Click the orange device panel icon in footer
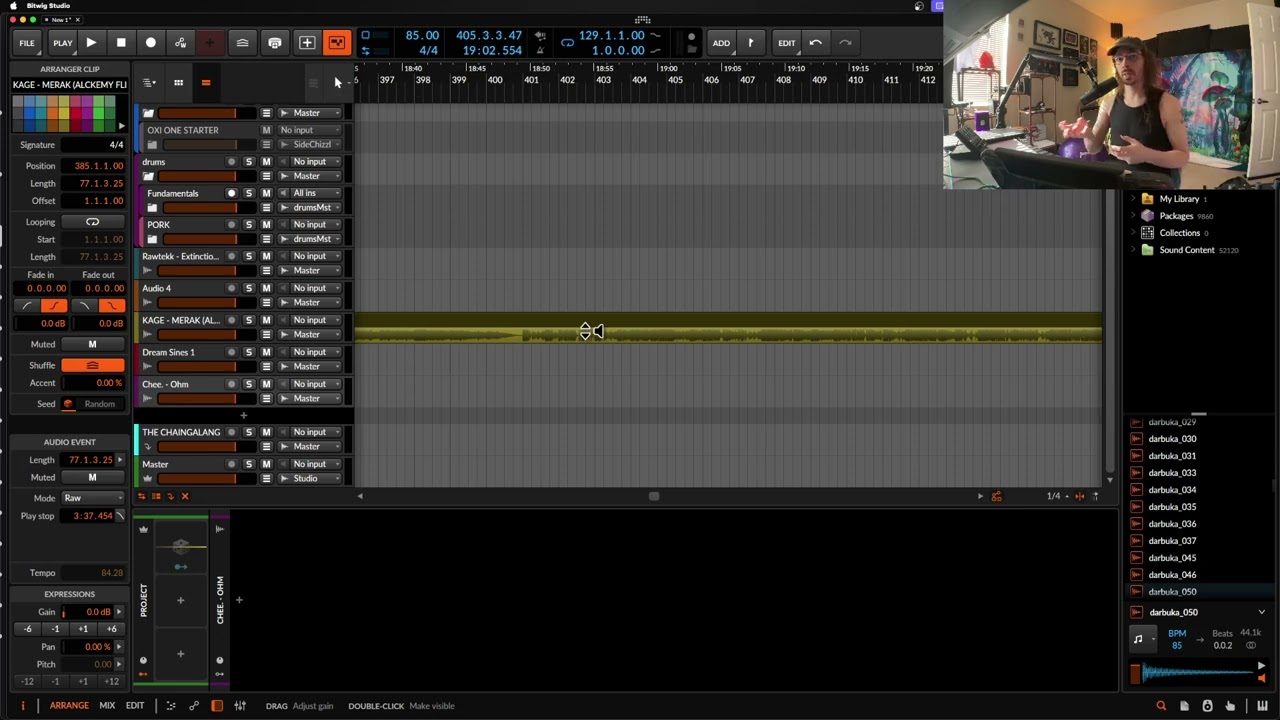The width and height of the screenshot is (1280, 720). click(217, 706)
